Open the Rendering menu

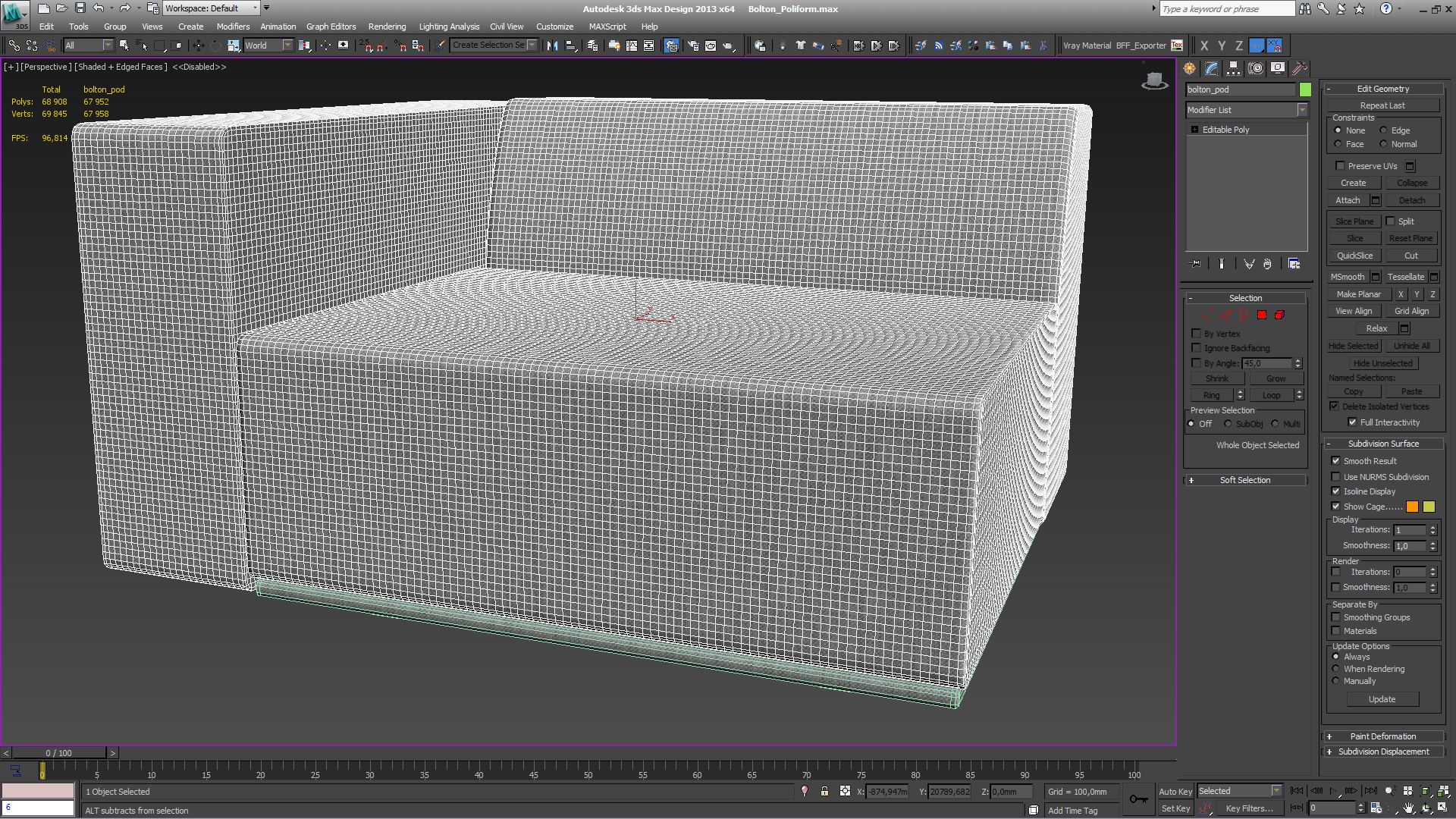click(388, 27)
